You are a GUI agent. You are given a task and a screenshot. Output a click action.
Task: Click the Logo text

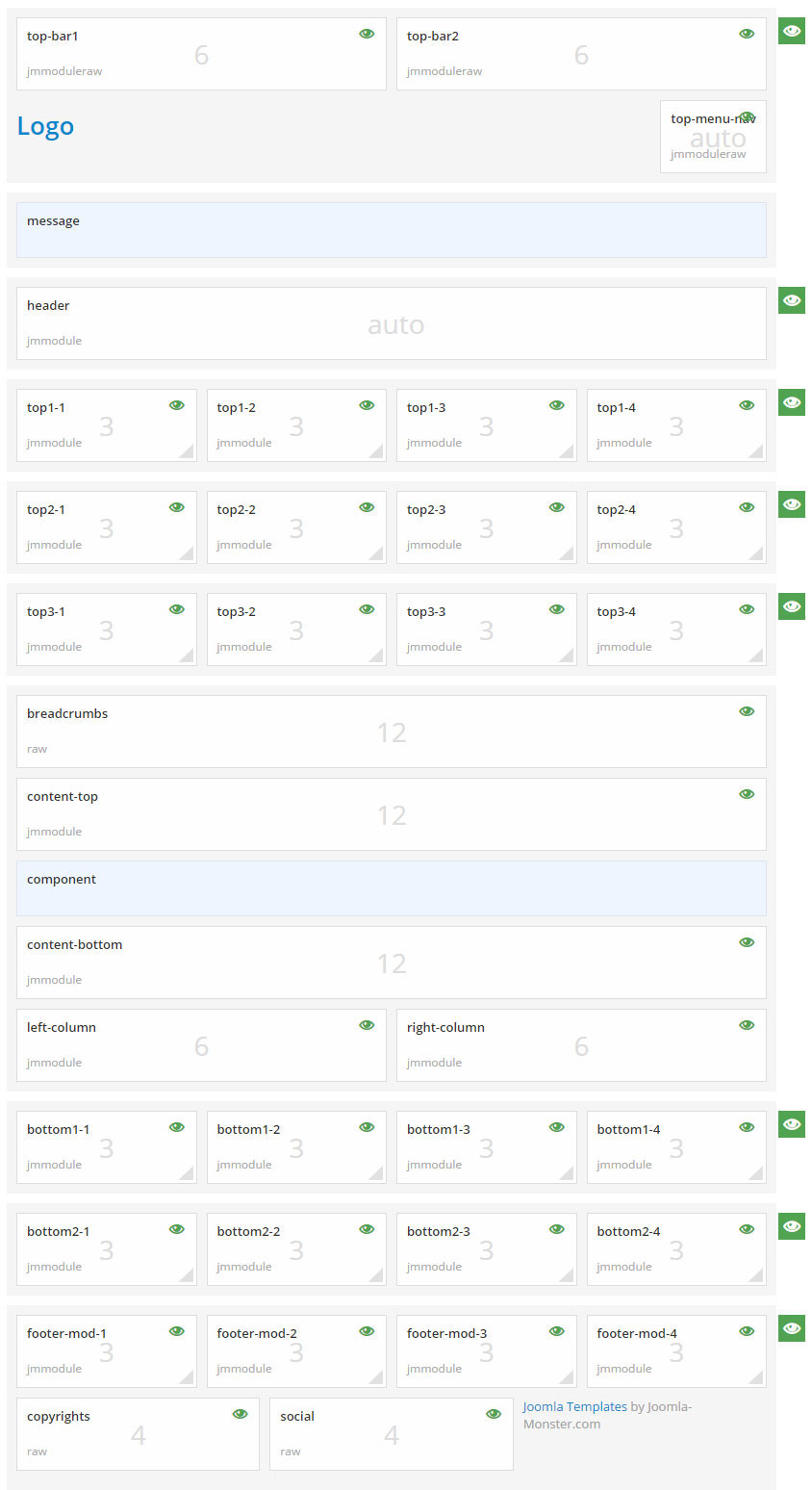click(x=45, y=126)
